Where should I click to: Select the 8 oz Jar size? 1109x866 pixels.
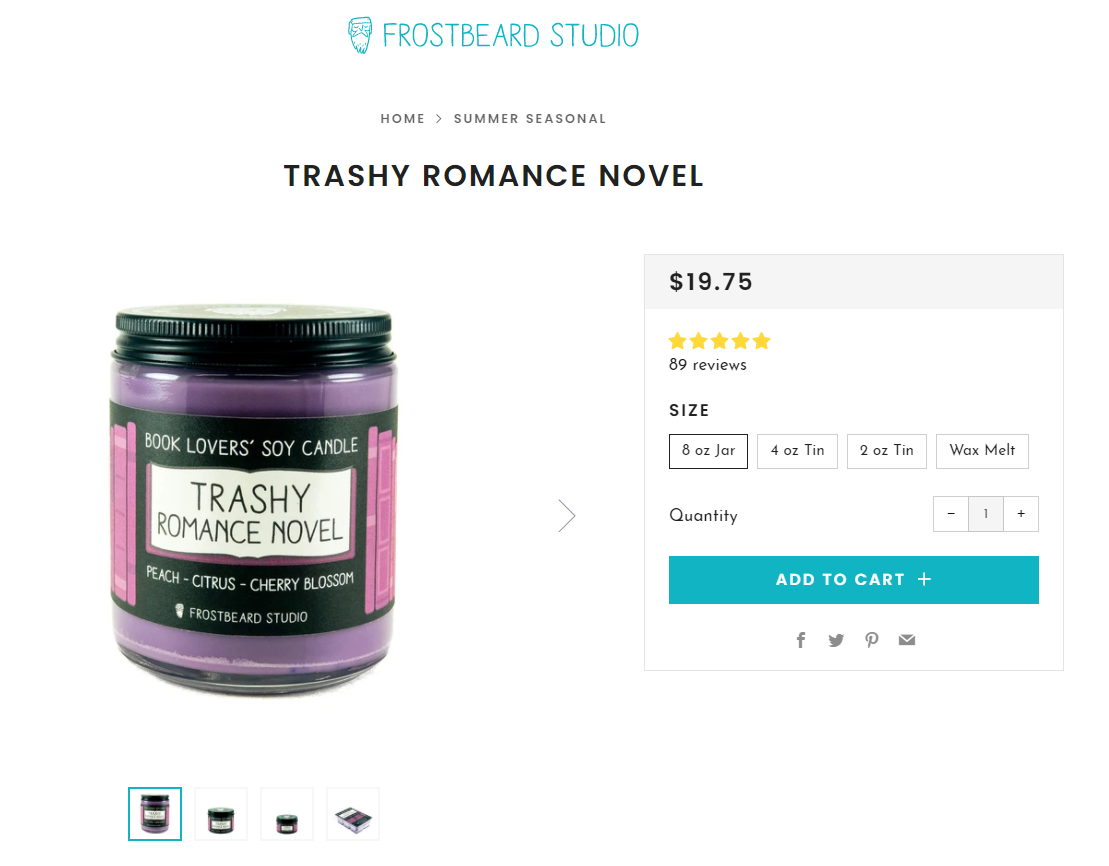tap(708, 451)
